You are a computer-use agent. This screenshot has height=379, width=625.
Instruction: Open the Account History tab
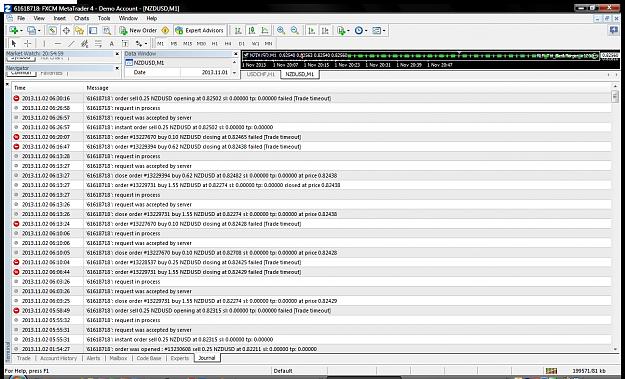(x=59, y=358)
